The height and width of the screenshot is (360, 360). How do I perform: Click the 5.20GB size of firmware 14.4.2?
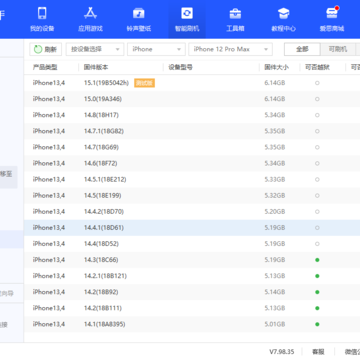(x=275, y=211)
